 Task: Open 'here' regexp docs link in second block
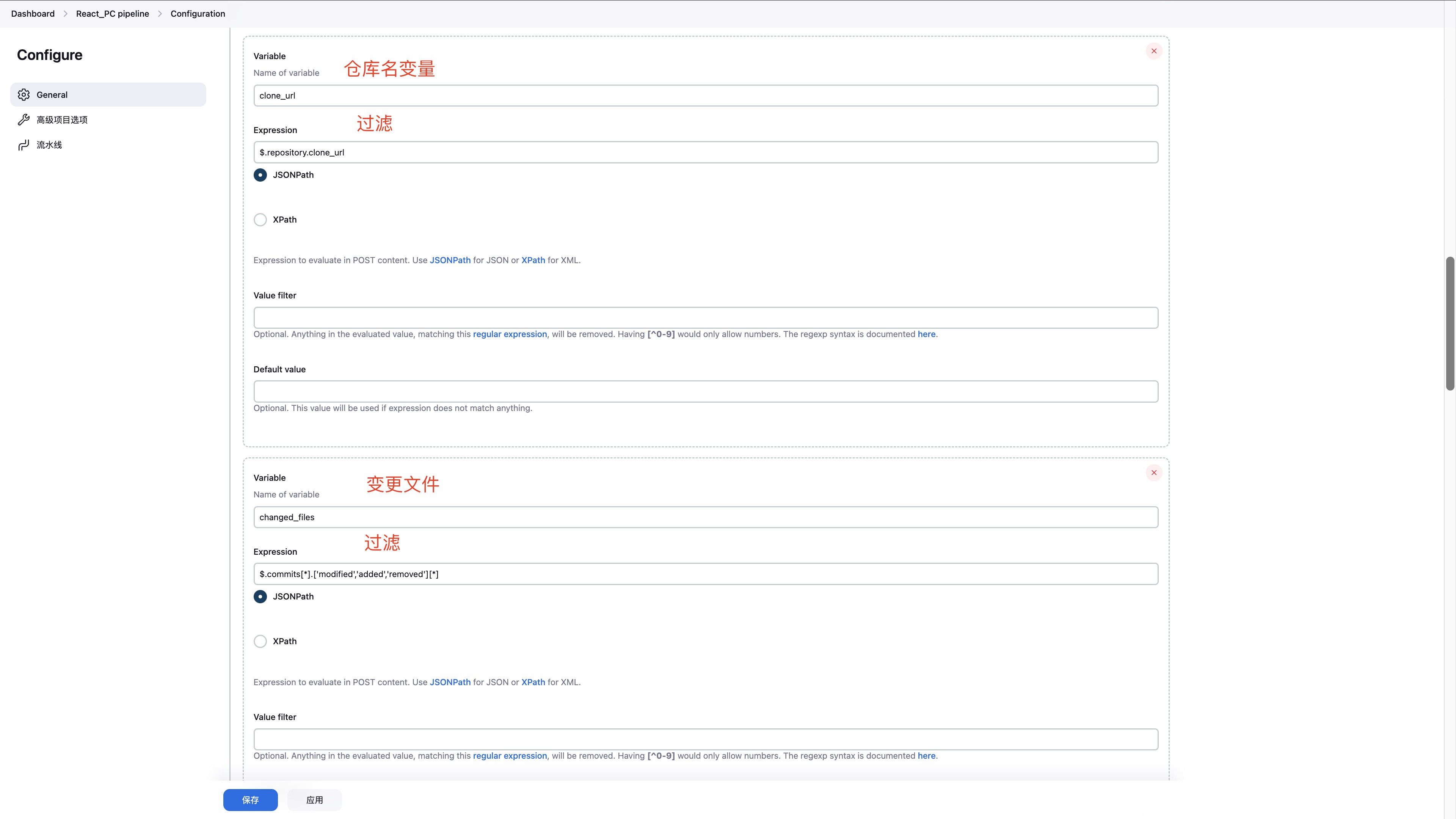coord(926,756)
